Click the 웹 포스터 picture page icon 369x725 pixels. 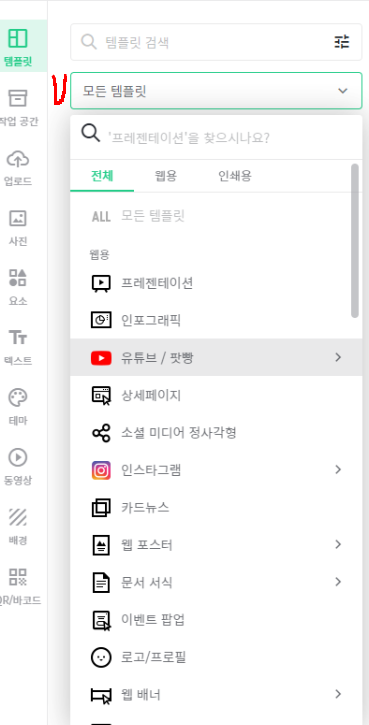tap(101, 545)
